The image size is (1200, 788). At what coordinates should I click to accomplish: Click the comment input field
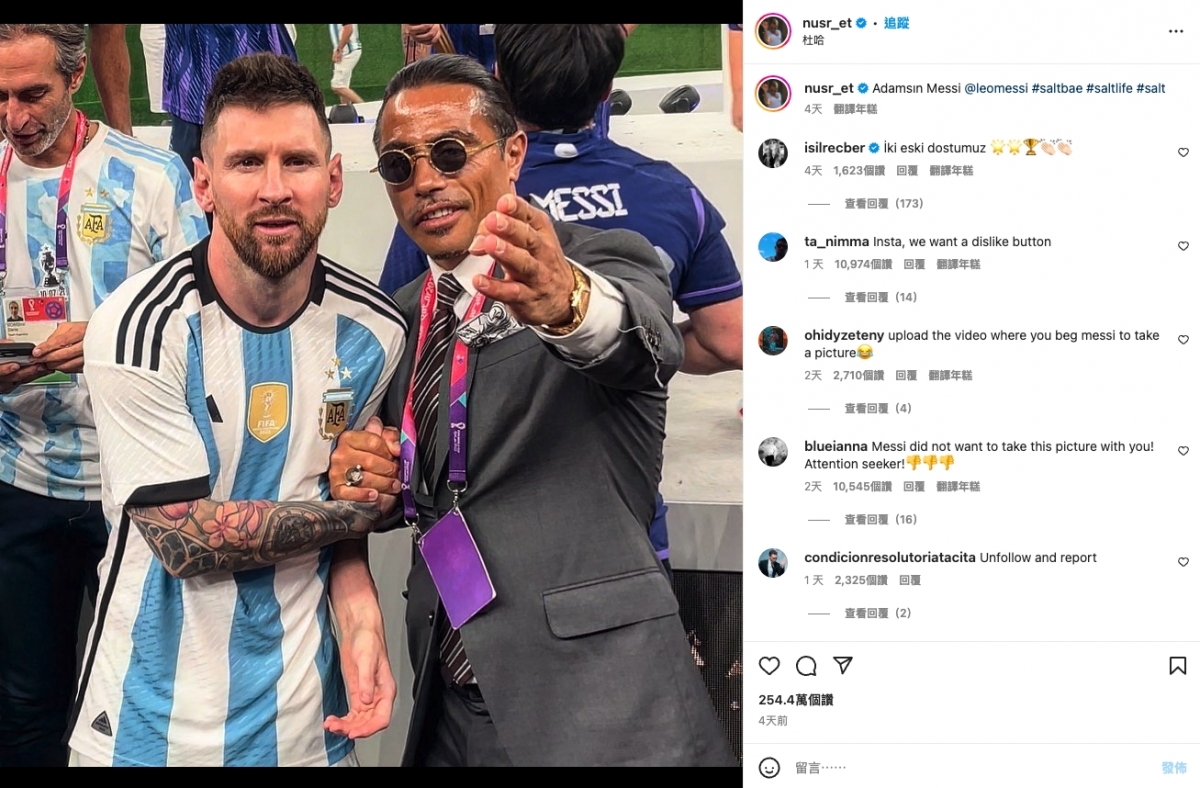point(960,768)
